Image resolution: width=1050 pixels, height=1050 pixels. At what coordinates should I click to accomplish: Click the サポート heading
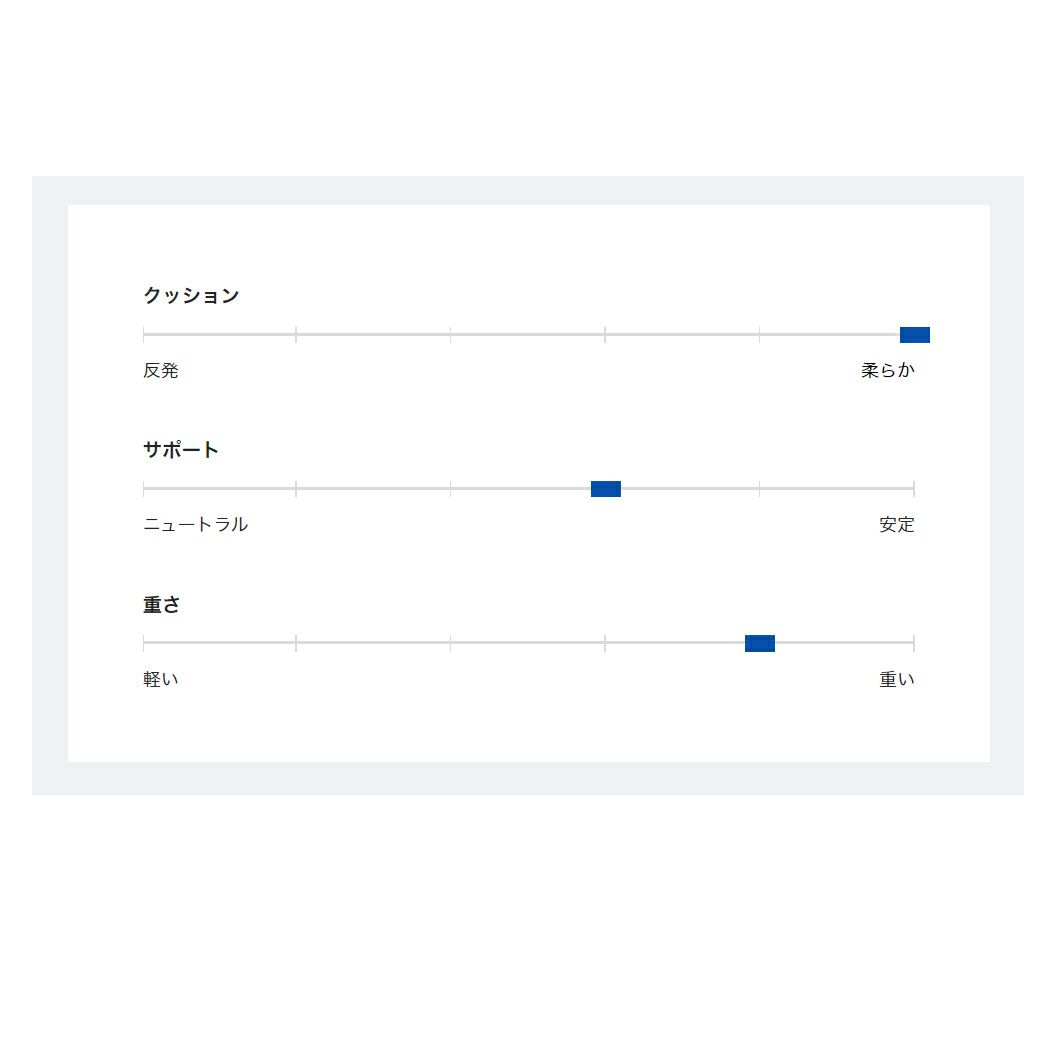point(181,450)
